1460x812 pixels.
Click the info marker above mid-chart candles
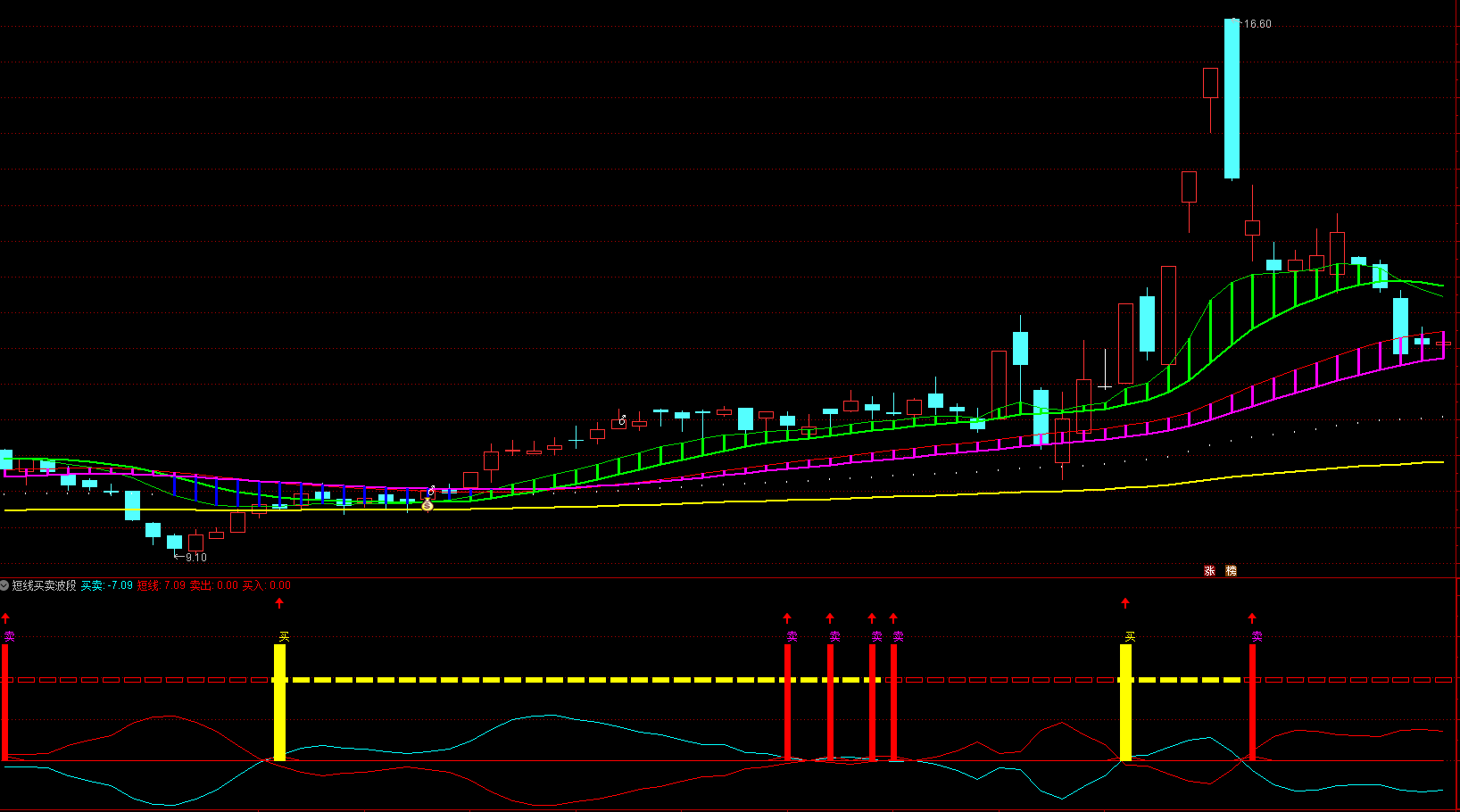point(622,419)
